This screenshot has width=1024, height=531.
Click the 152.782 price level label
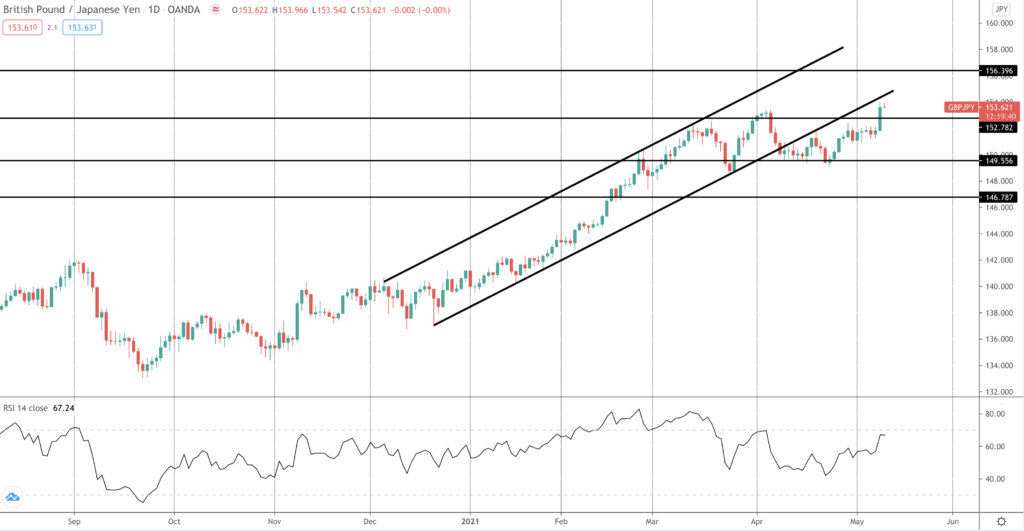tap(1000, 127)
